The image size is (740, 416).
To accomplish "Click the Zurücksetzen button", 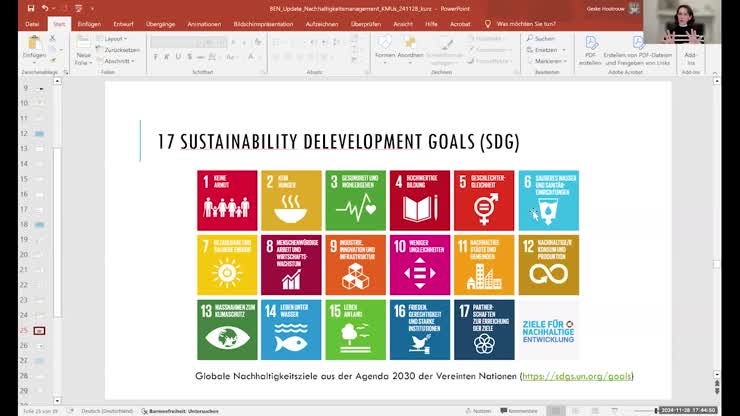I will (x=121, y=49).
